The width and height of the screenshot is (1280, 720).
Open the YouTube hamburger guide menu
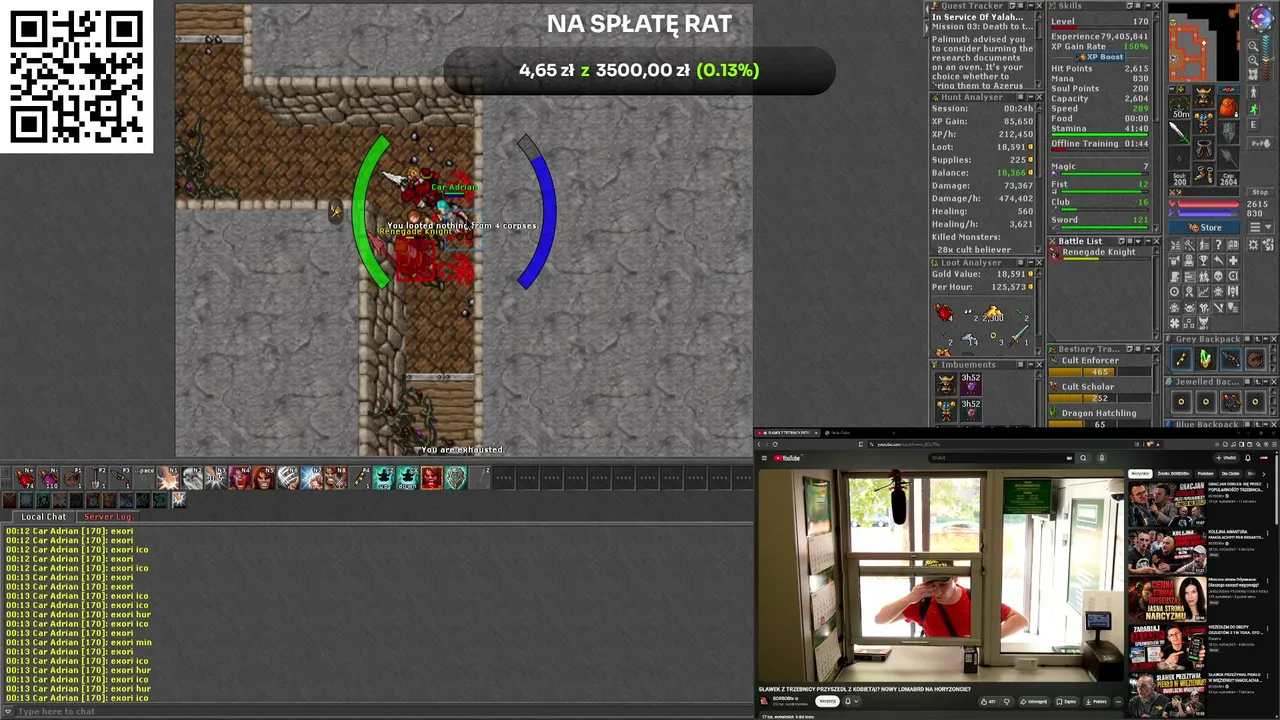[x=764, y=458]
